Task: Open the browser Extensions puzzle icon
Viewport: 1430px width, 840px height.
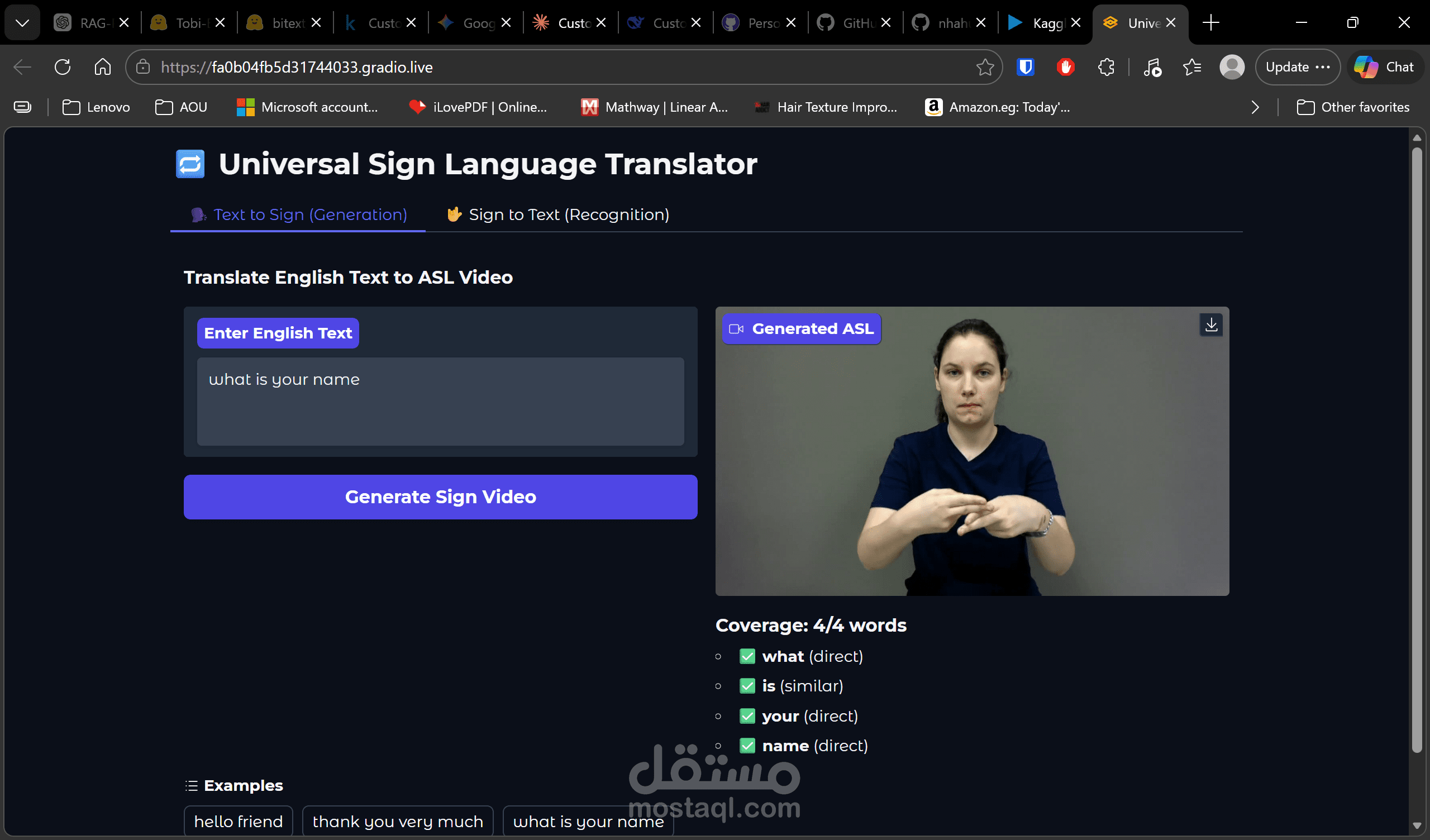Action: (x=1106, y=67)
